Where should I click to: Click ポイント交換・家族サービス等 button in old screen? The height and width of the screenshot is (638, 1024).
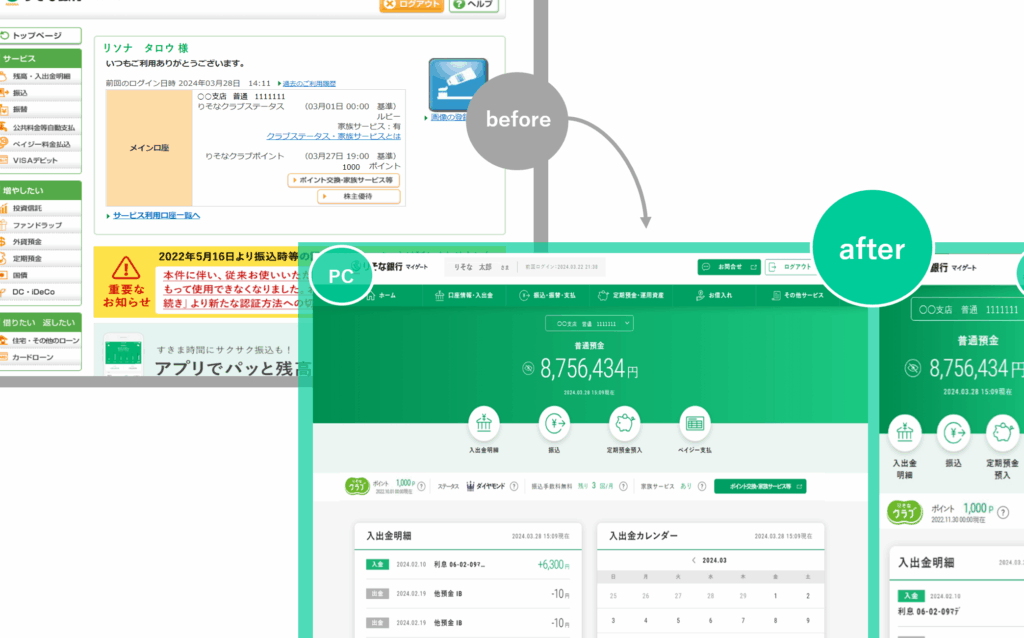tap(344, 180)
